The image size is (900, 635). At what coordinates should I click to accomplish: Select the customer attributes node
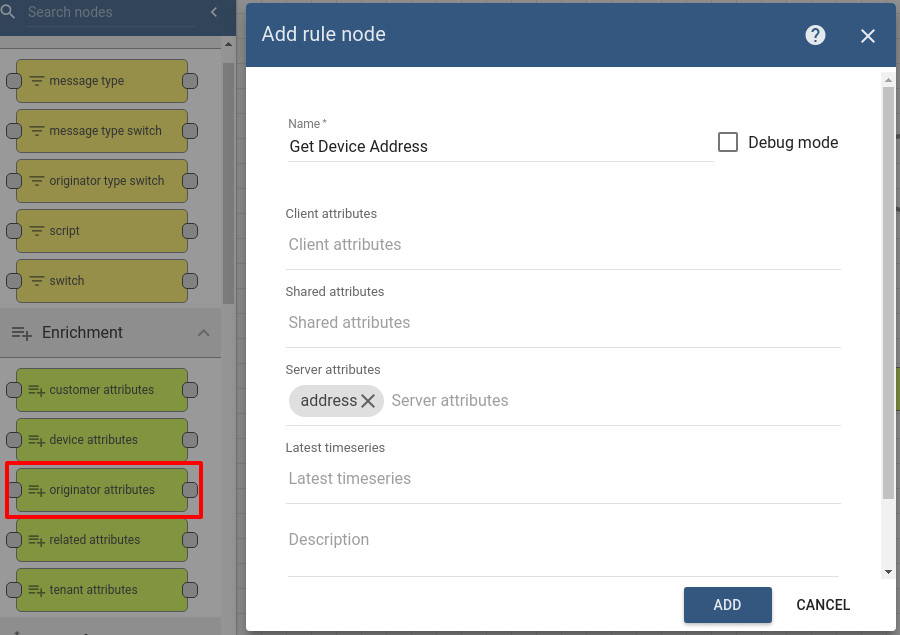pyautogui.click(x=102, y=390)
